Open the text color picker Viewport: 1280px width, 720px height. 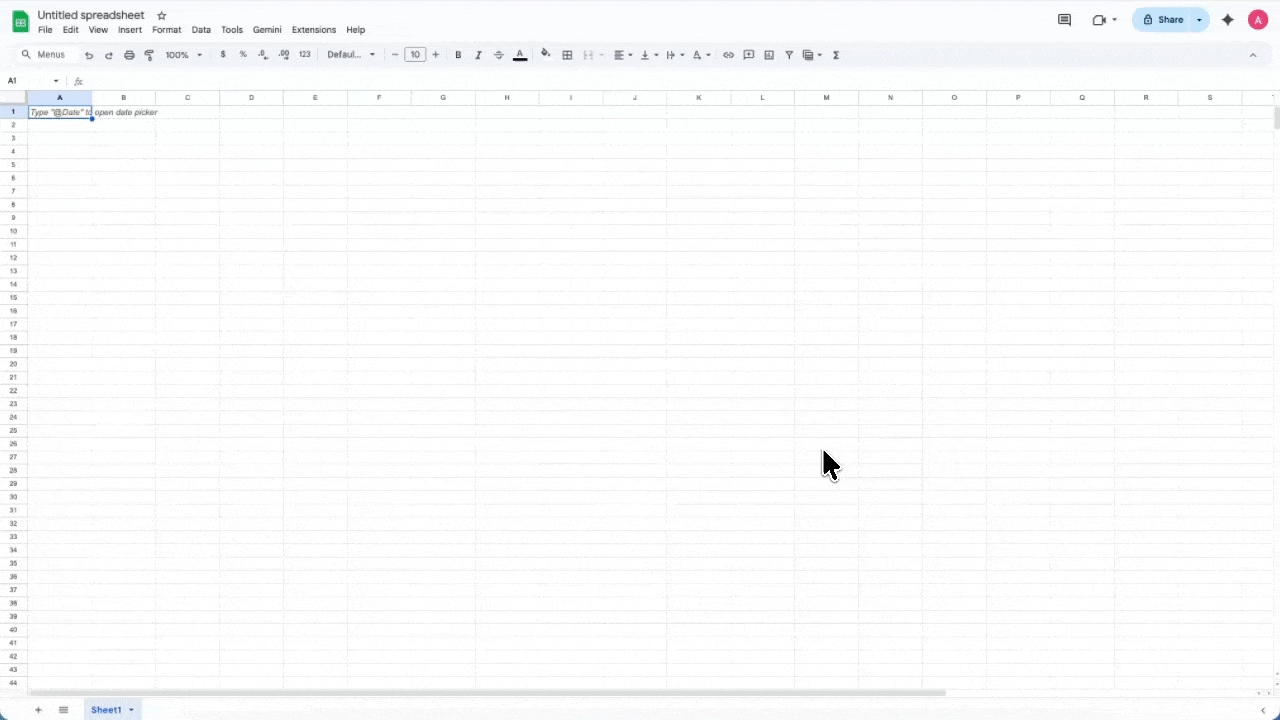pyautogui.click(x=519, y=55)
